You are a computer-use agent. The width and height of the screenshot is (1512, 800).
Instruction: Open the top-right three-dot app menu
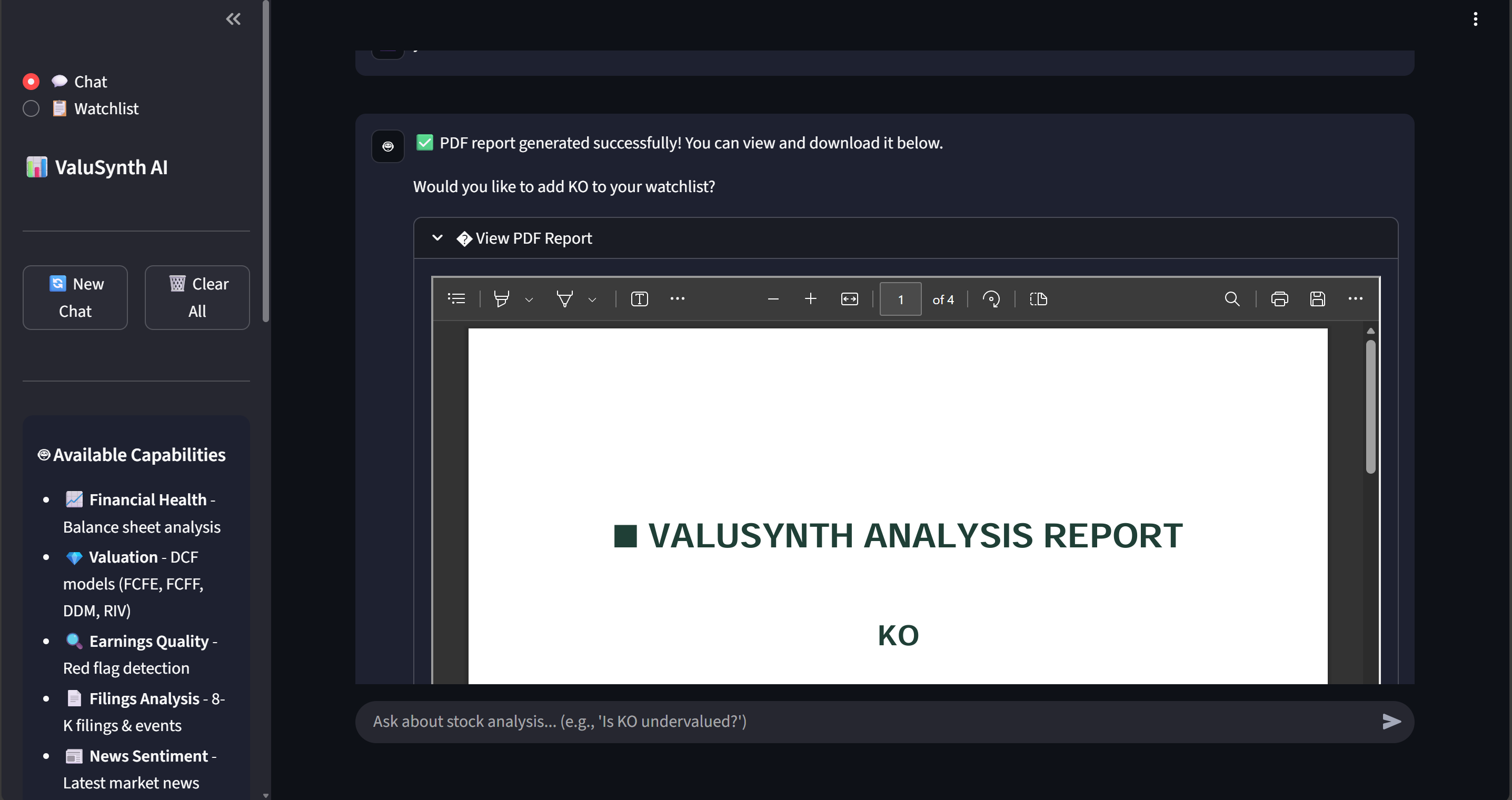[1475, 19]
